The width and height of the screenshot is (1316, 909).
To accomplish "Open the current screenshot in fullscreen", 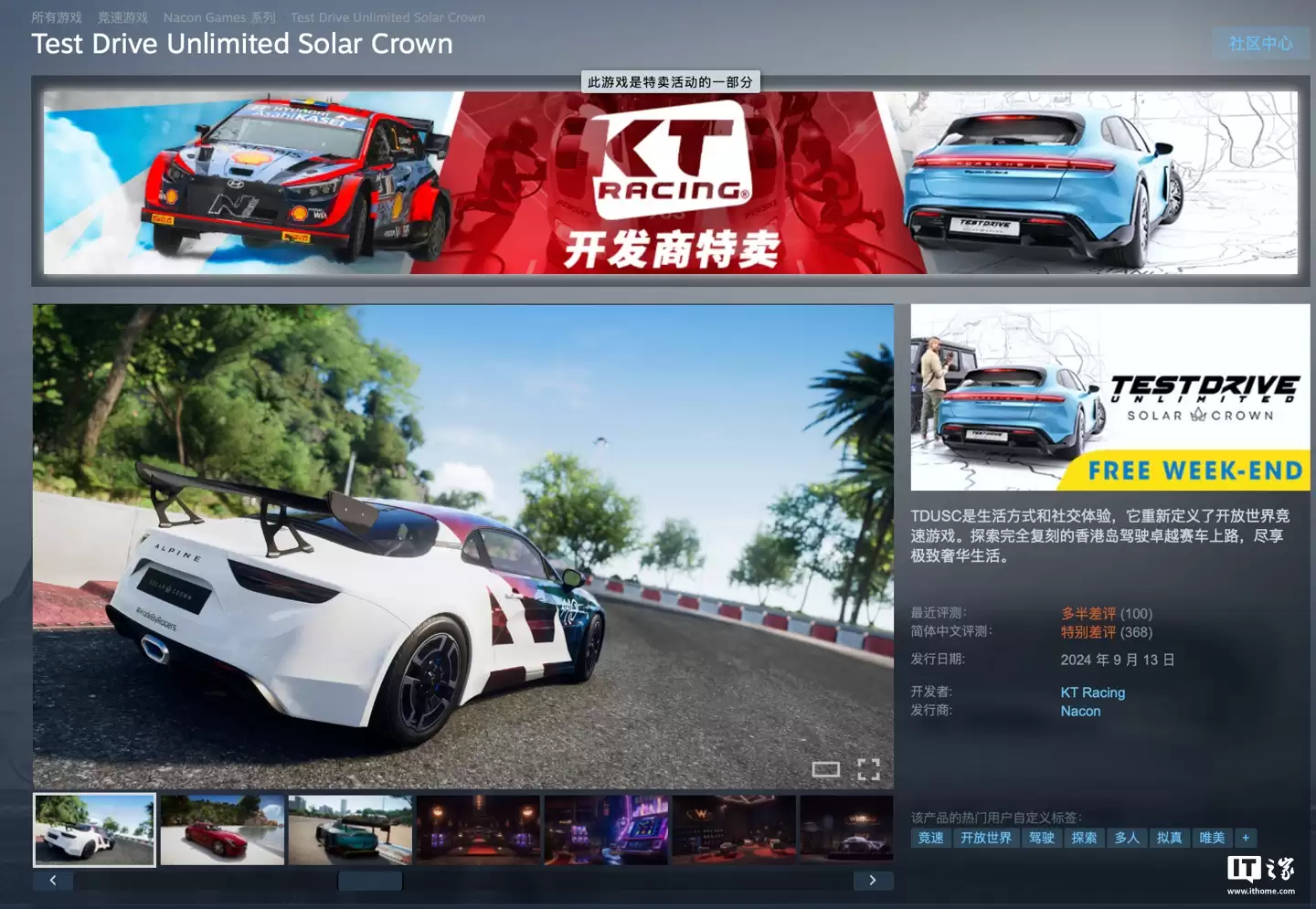I will [x=869, y=769].
